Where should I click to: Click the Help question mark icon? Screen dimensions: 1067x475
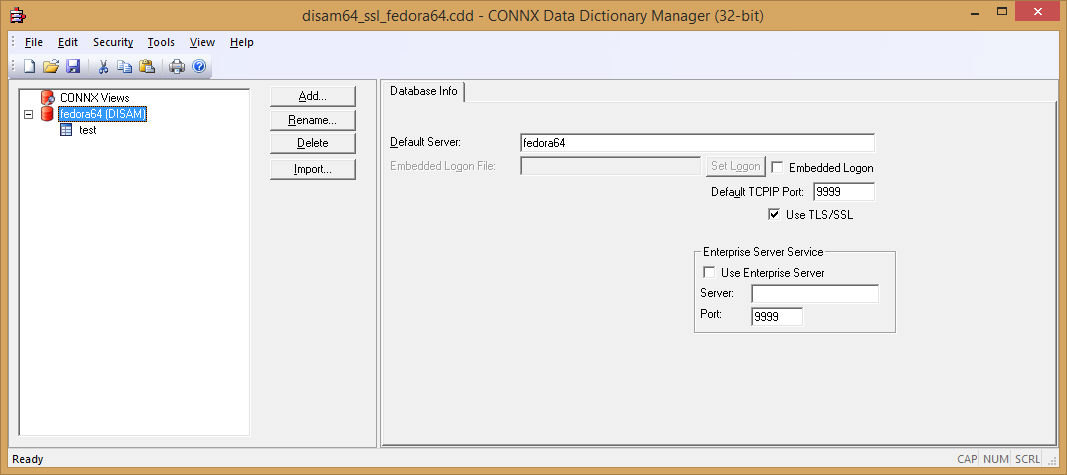click(x=199, y=66)
